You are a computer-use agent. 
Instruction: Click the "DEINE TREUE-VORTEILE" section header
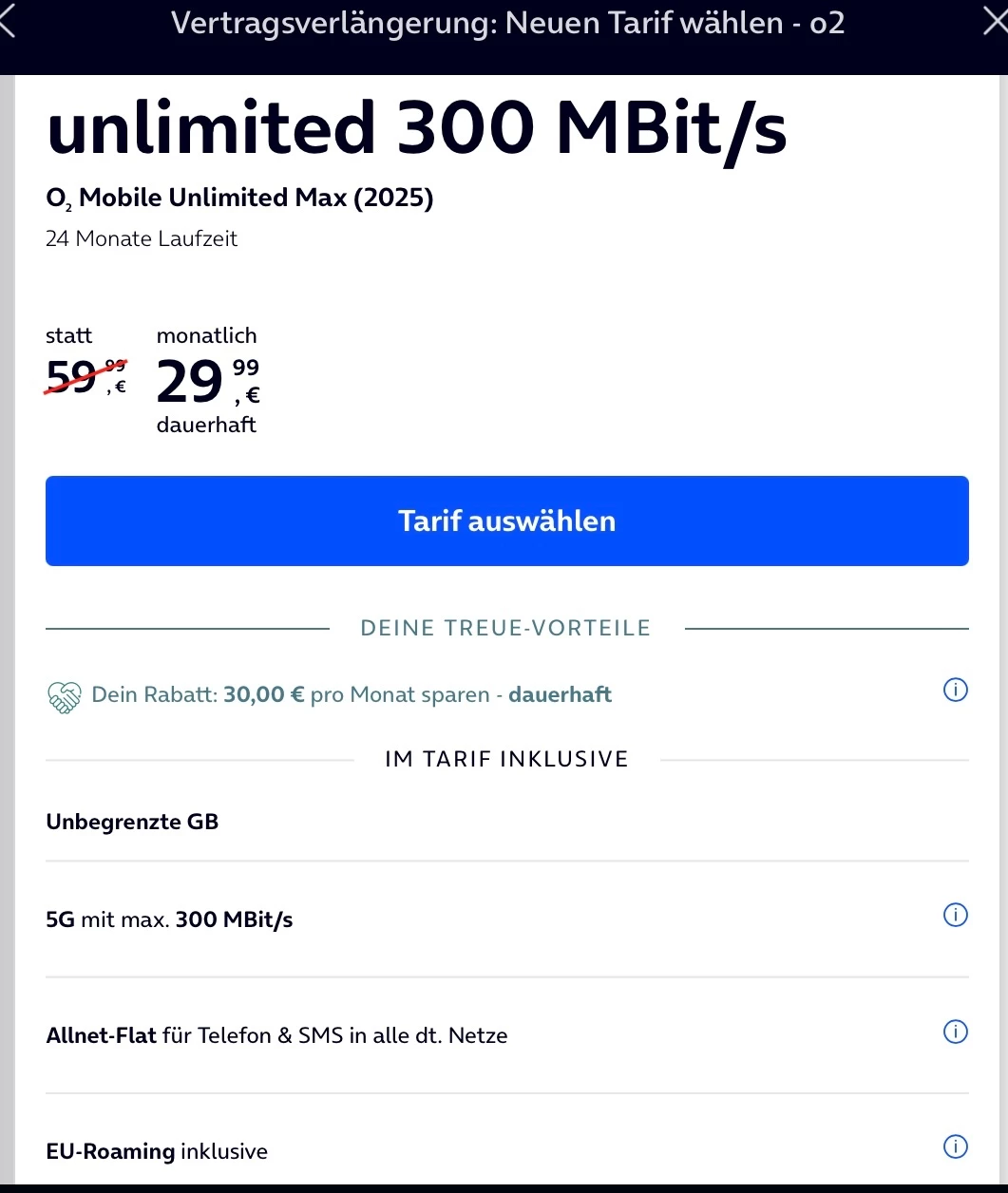[x=505, y=628]
